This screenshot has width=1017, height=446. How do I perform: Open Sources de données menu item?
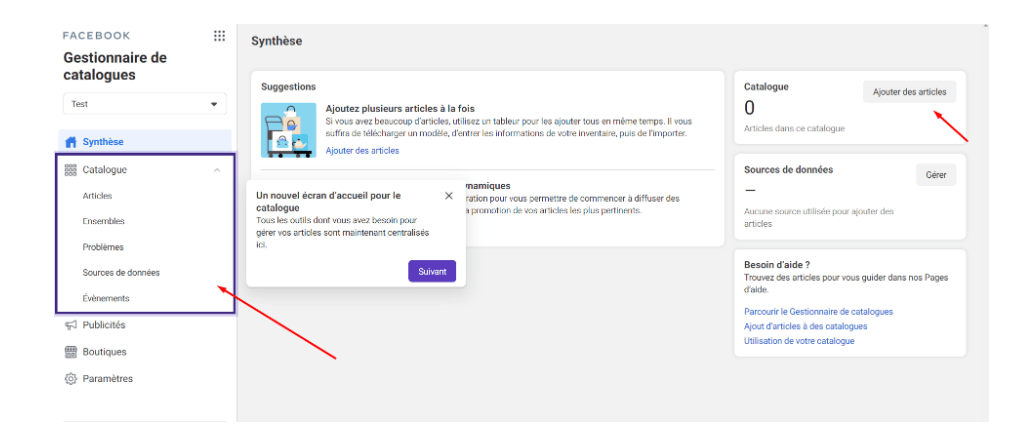121,272
